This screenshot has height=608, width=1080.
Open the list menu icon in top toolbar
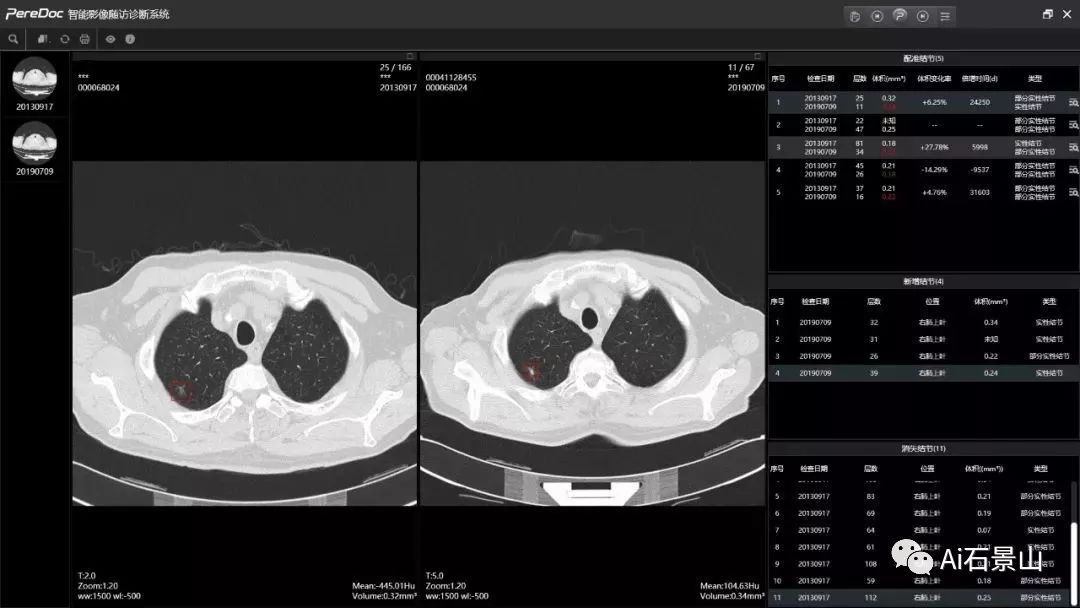pos(945,15)
